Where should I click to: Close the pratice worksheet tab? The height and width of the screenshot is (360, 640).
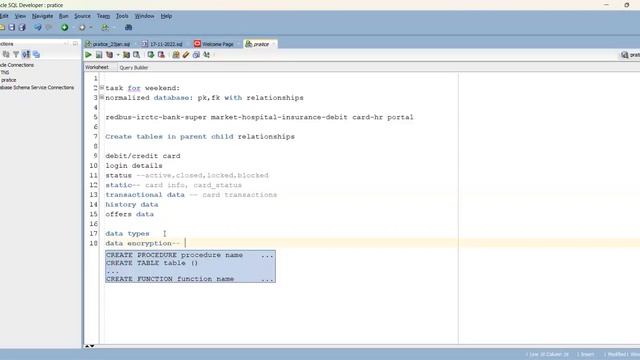pos(274,44)
